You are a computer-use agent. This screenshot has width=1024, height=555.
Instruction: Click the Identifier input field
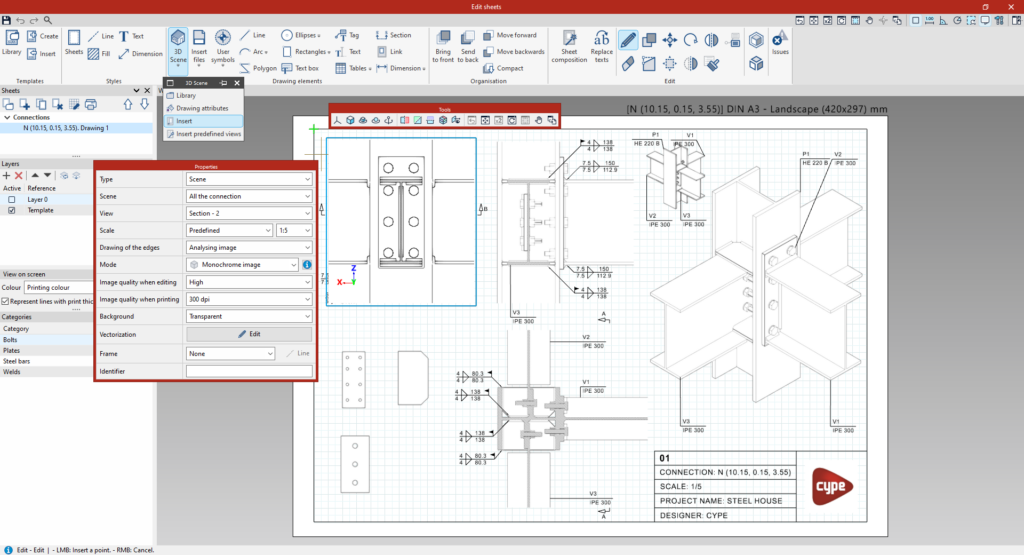pos(249,371)
